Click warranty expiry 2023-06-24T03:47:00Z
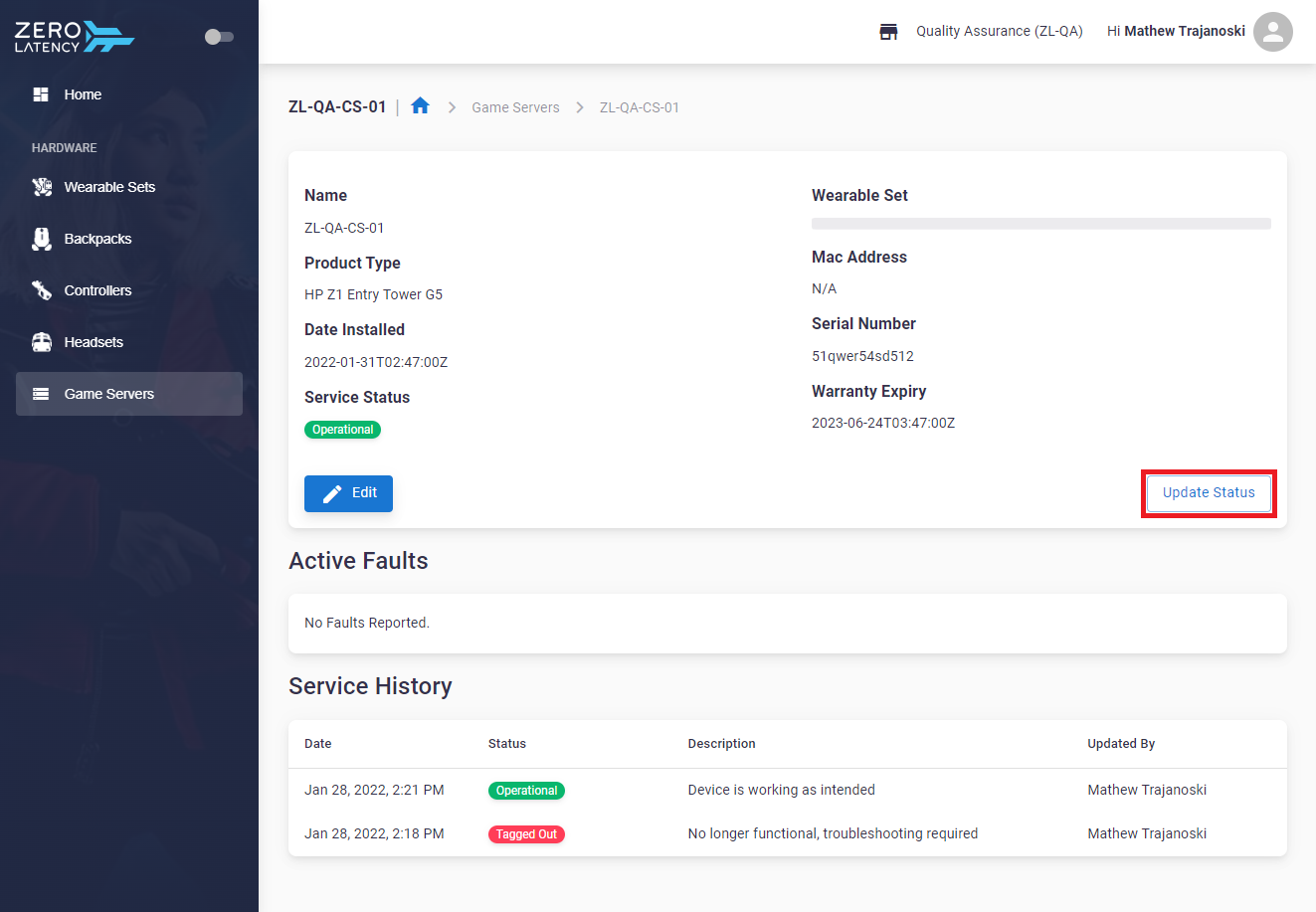The image size is (1316, 912). coord(883,423)
